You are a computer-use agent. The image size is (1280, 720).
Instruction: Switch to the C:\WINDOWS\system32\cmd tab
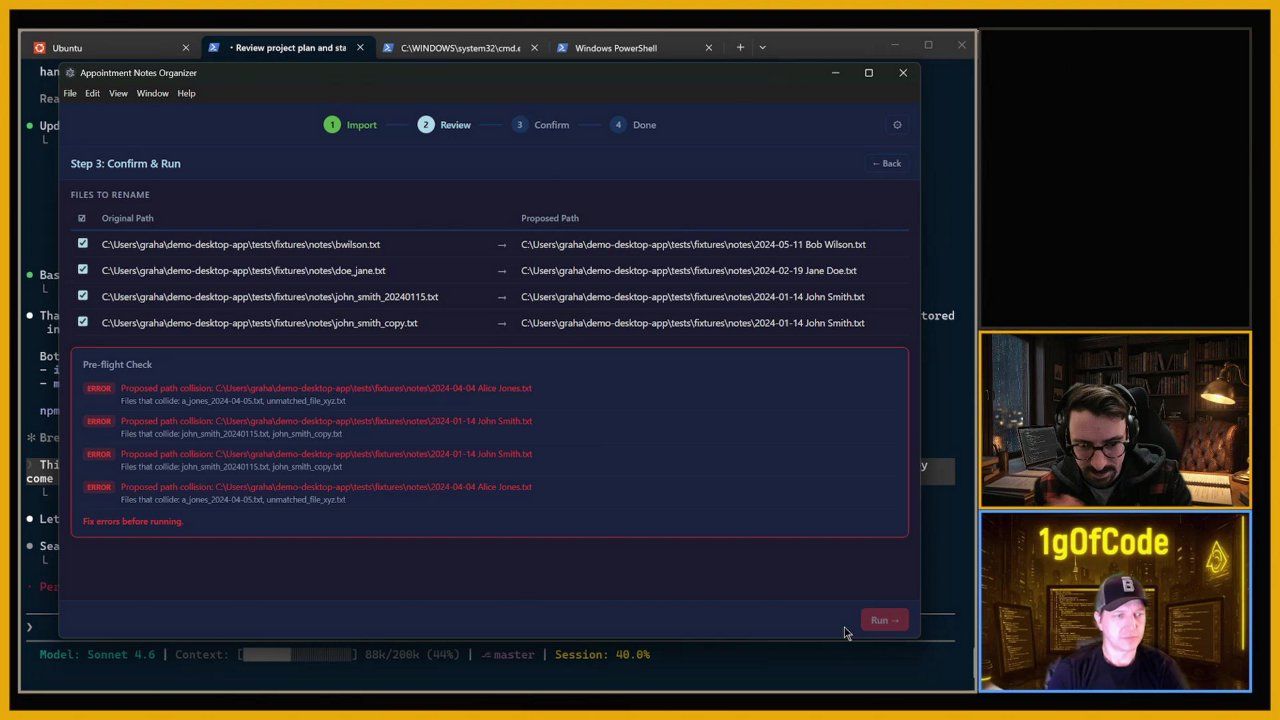tap(459, 48)
